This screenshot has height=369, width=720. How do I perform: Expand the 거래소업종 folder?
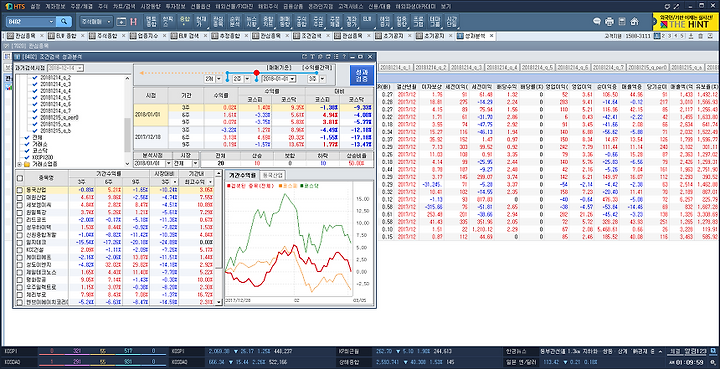pos(20,164)
